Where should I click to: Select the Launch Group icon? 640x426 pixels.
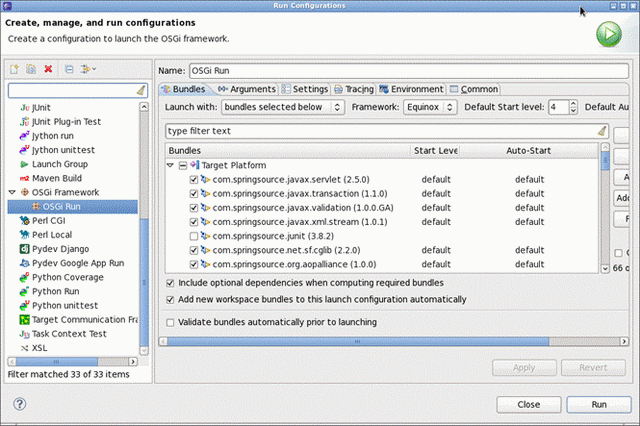24,164
